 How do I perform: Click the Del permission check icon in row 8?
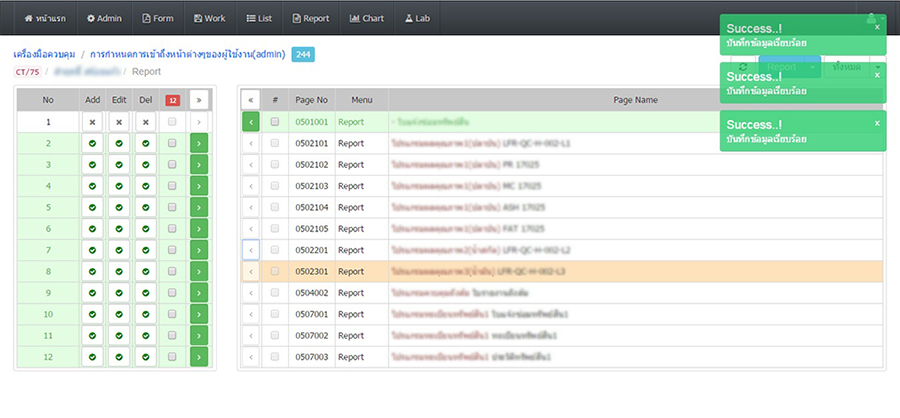point(146,271)
